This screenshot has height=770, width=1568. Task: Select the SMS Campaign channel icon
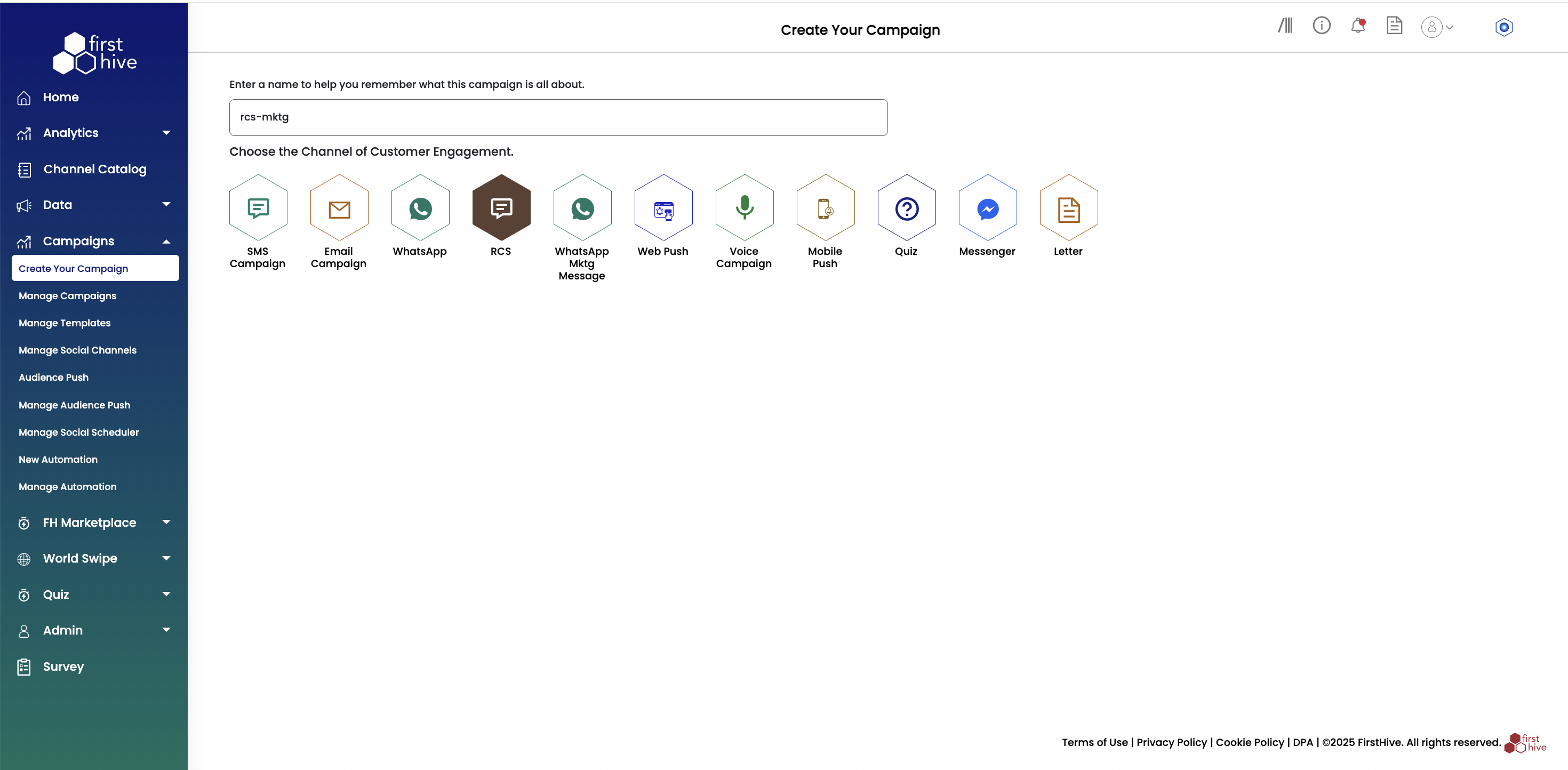(258, 207)
